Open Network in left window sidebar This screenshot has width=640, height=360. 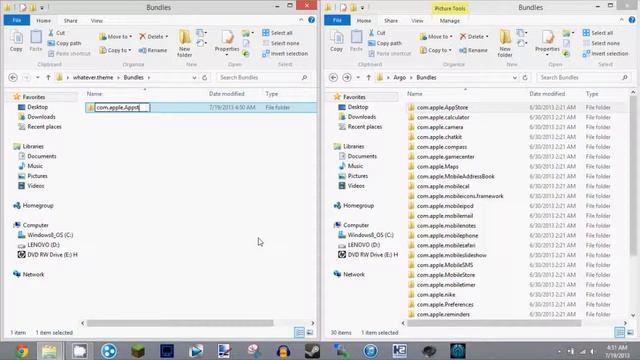[x=33, y=274]
